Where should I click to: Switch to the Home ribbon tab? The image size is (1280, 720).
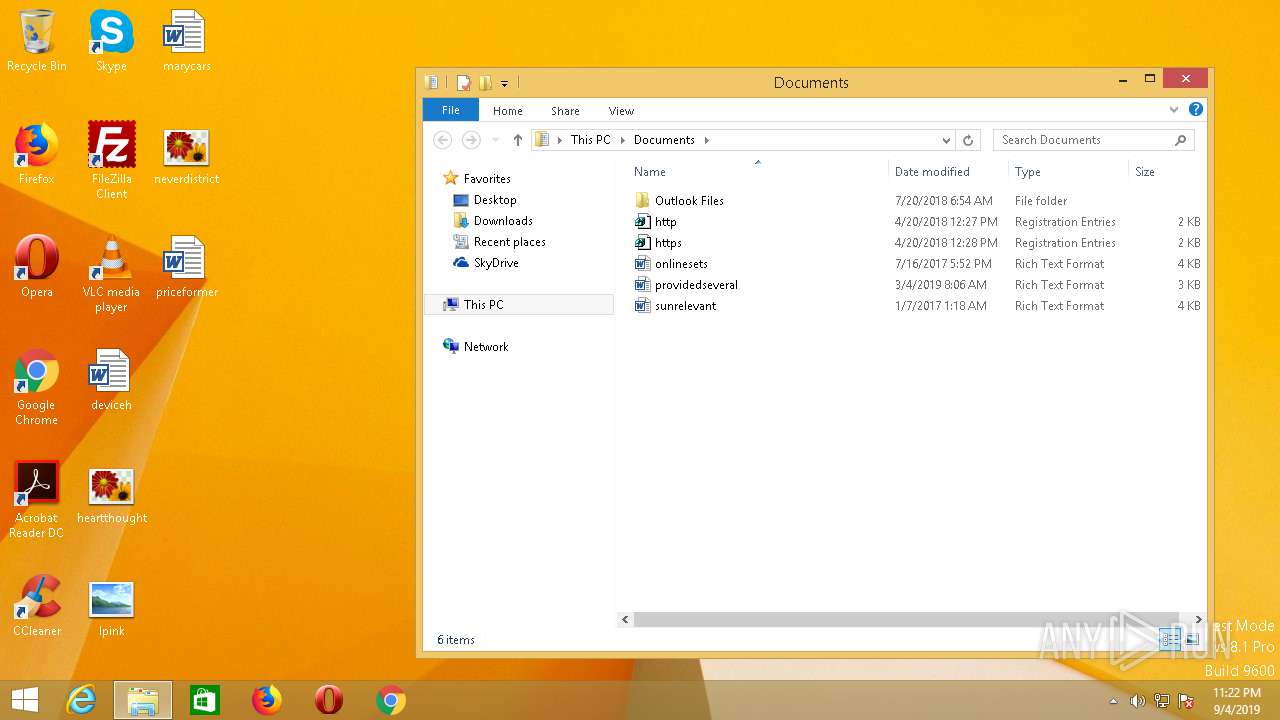click(x=507, y=111)
